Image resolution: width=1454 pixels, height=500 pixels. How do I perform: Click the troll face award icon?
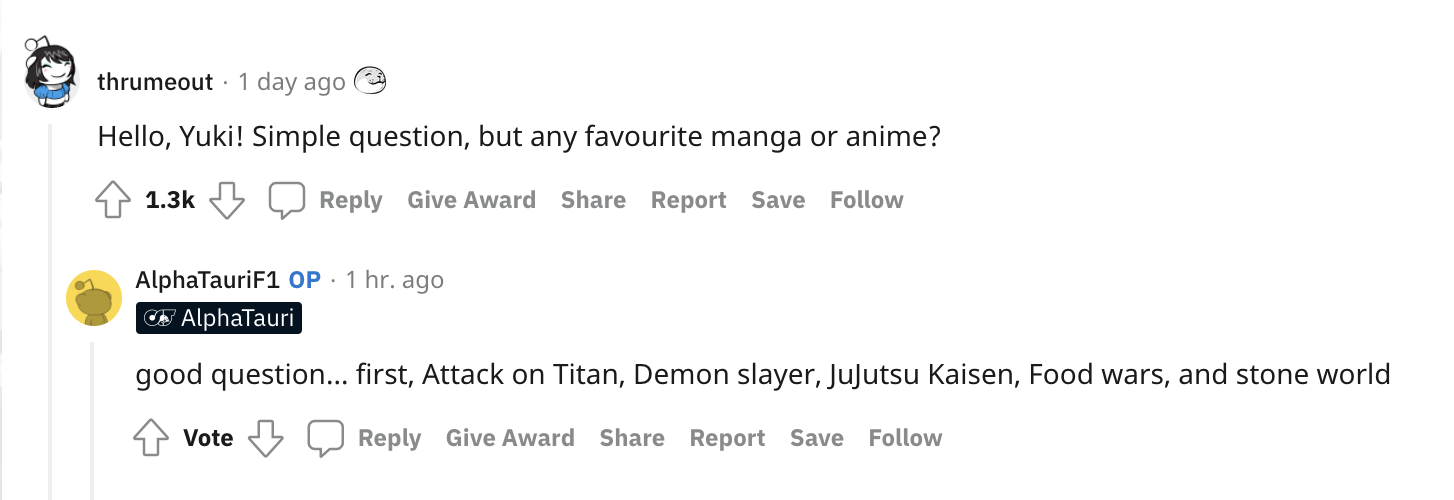[370, 81]
